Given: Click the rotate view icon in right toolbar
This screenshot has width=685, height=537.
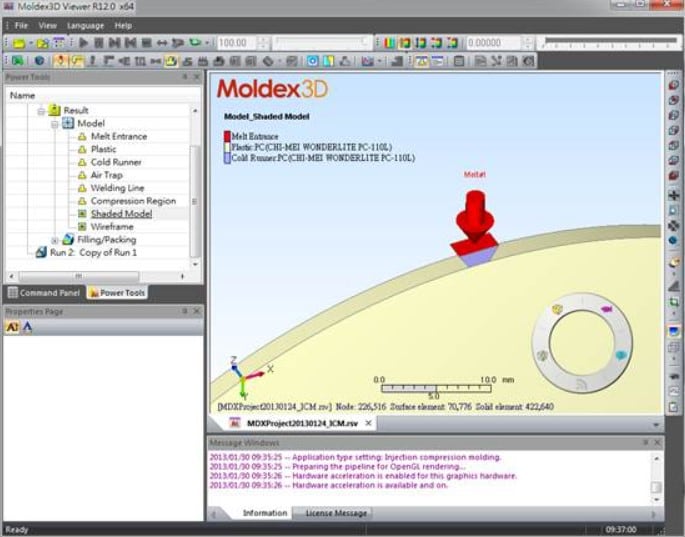Looking at the screenshot, I should pyautogui.click(x=674, y=225).
